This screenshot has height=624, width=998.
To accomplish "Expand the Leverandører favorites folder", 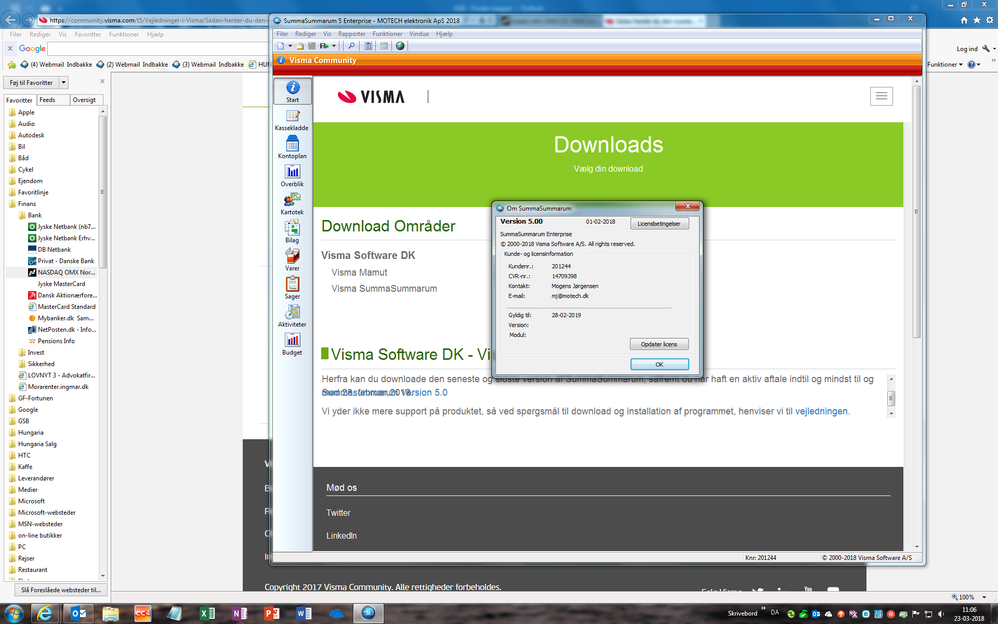I will [x=31, y=478].
